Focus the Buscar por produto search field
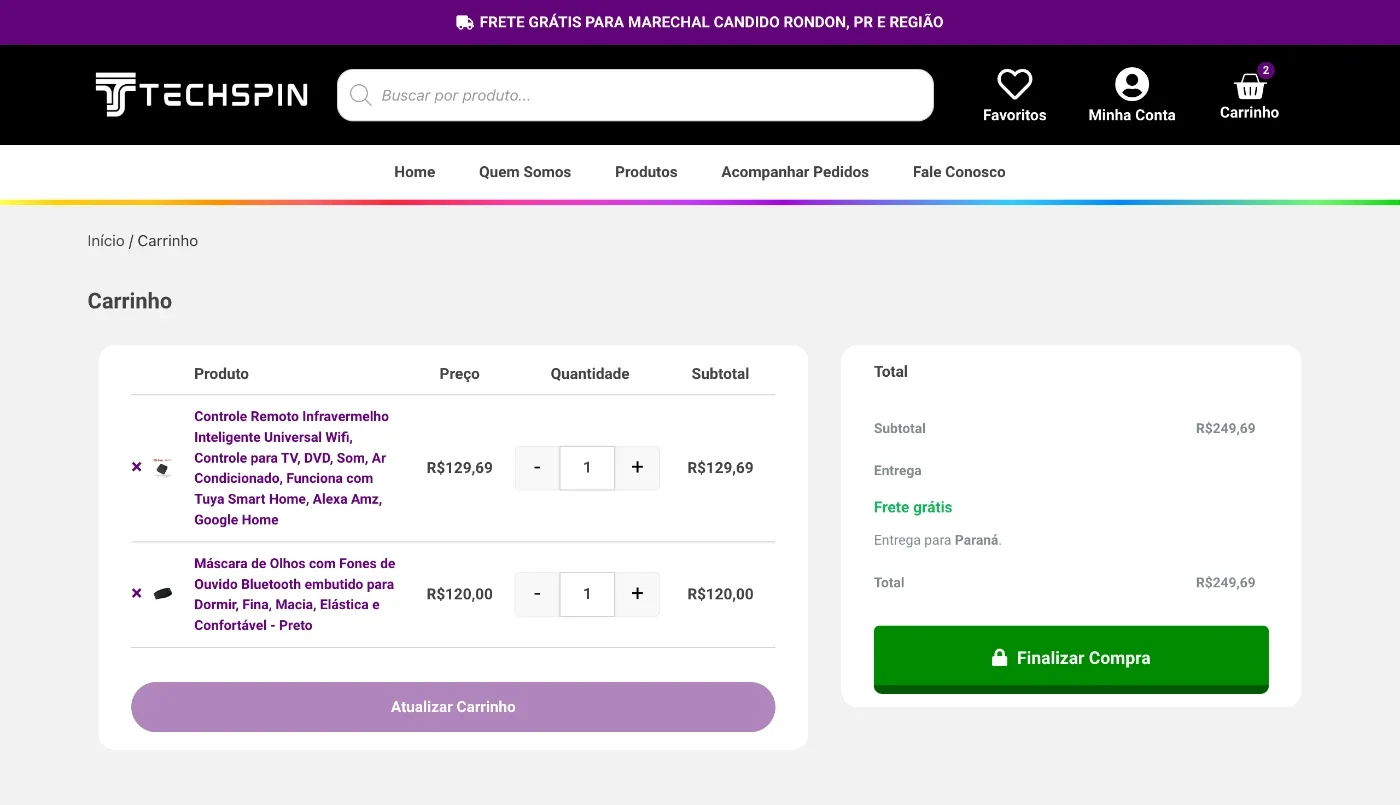1400x805 pixels. [x=635, y=95]
